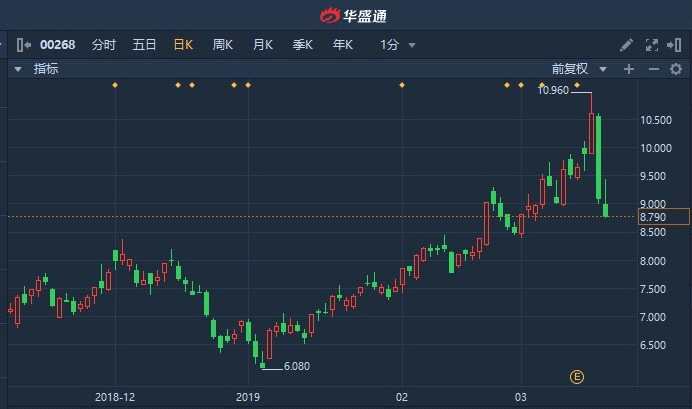
Task: Click the pencil drawing tool icon
Action: point(627,45)
